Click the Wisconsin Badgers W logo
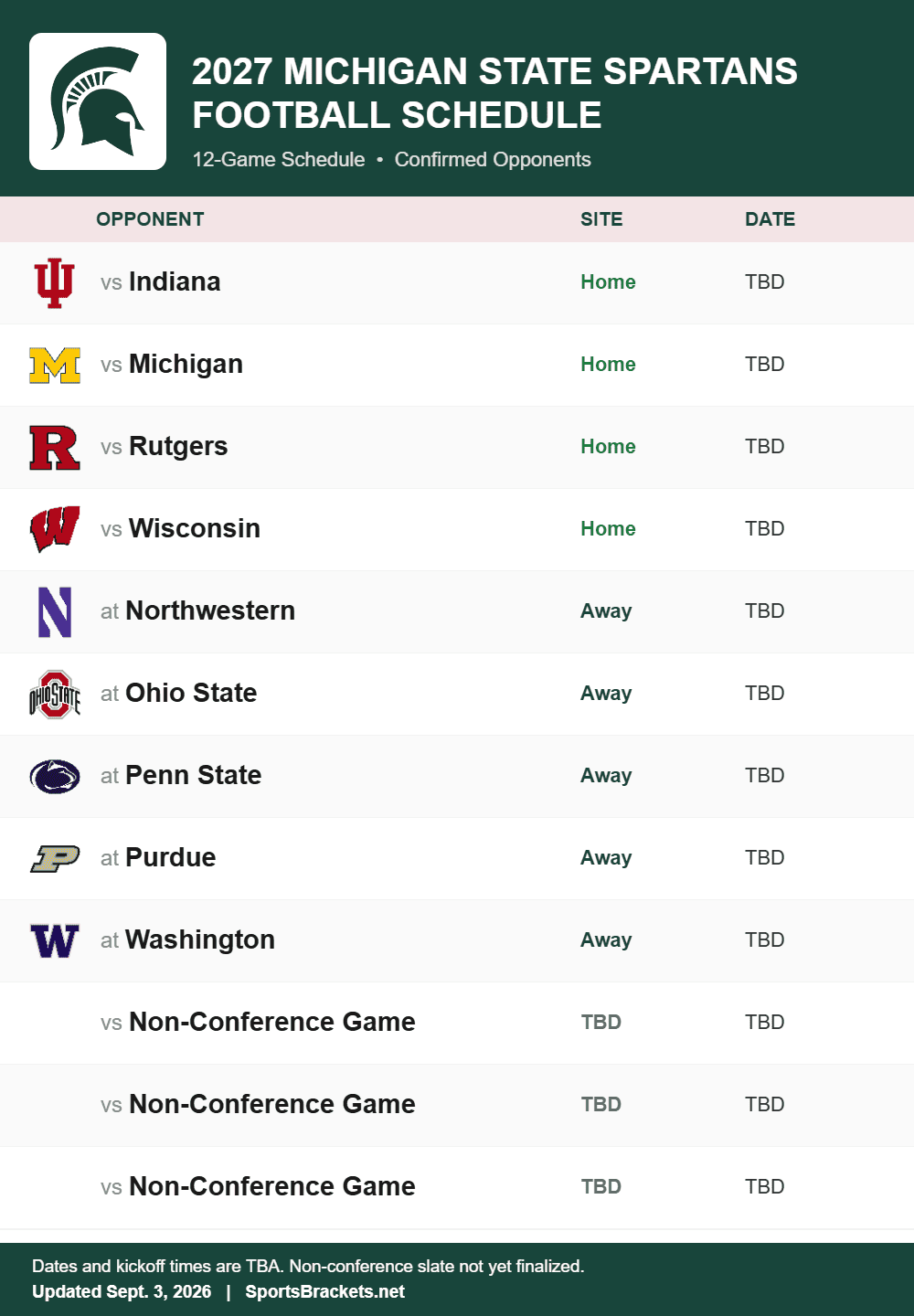This screenshot has height=1316, width=914. [55, 529]
